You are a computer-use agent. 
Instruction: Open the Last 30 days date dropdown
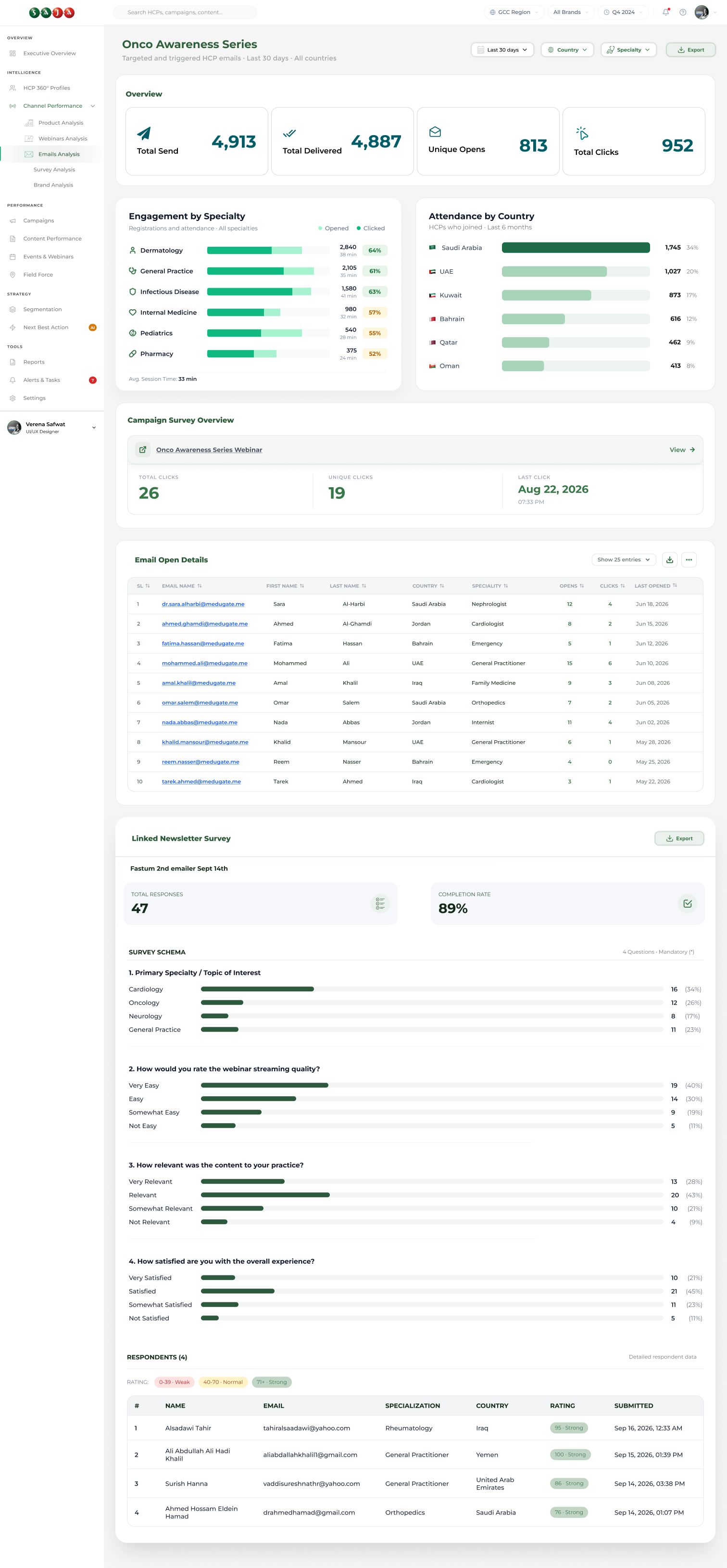click(502, 50)
